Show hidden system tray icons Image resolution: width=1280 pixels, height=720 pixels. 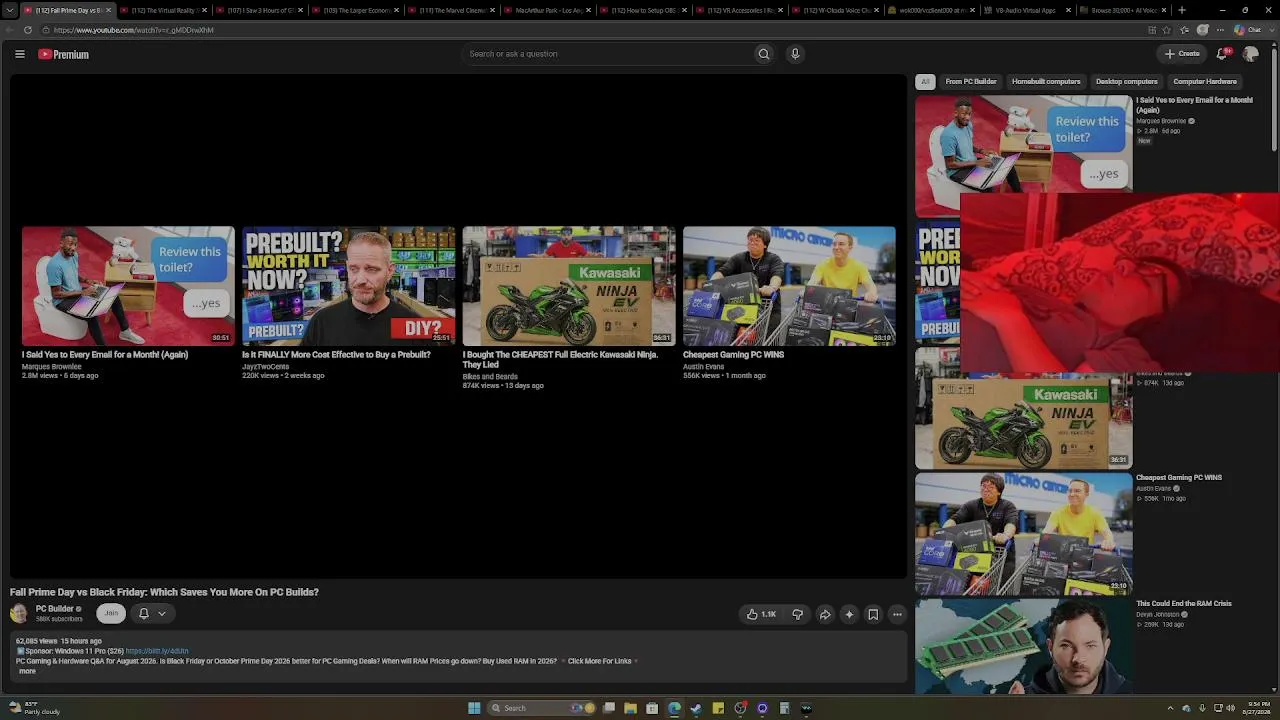click(1171, 708)
